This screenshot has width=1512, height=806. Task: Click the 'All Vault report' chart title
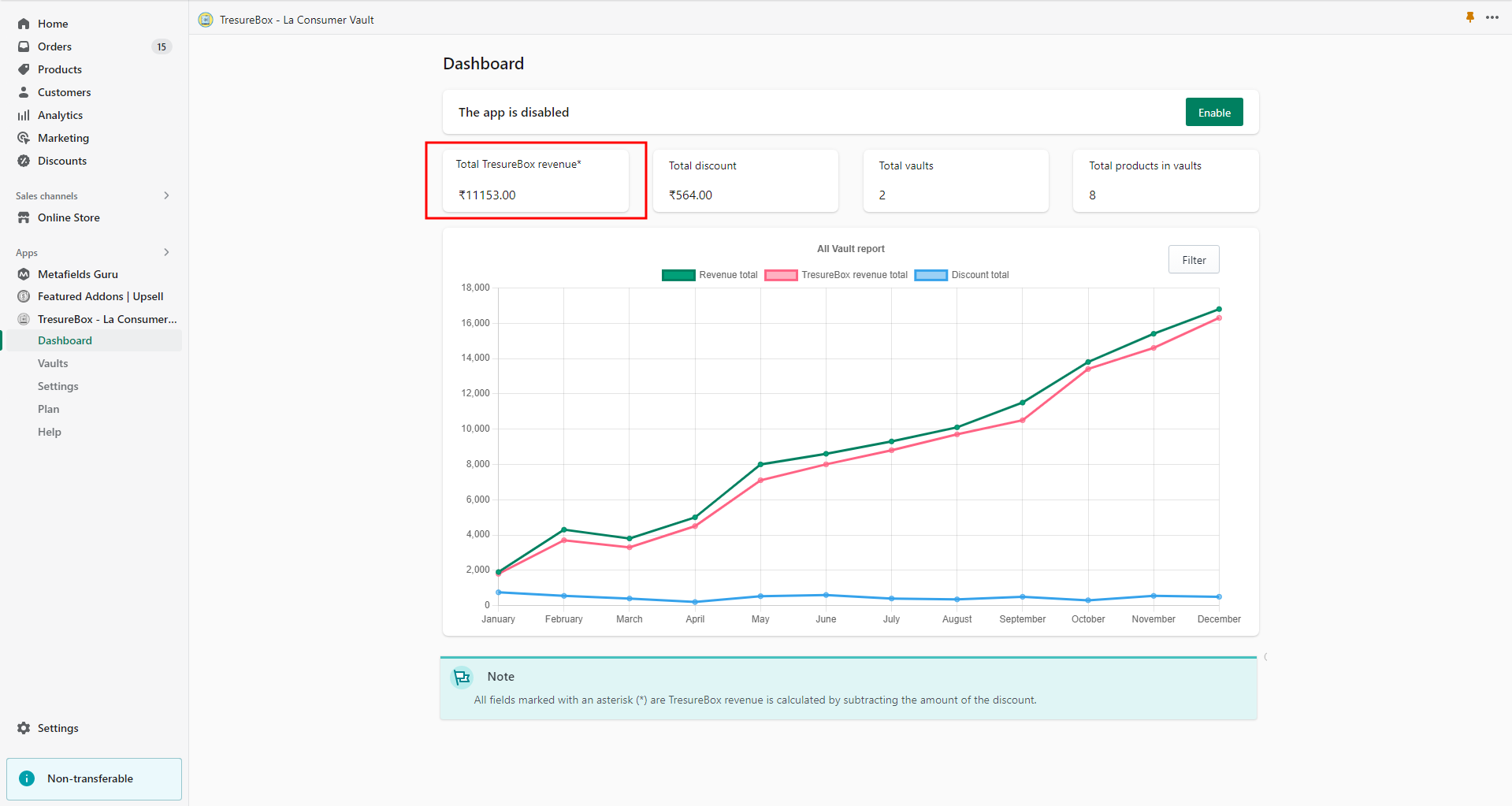850,249
